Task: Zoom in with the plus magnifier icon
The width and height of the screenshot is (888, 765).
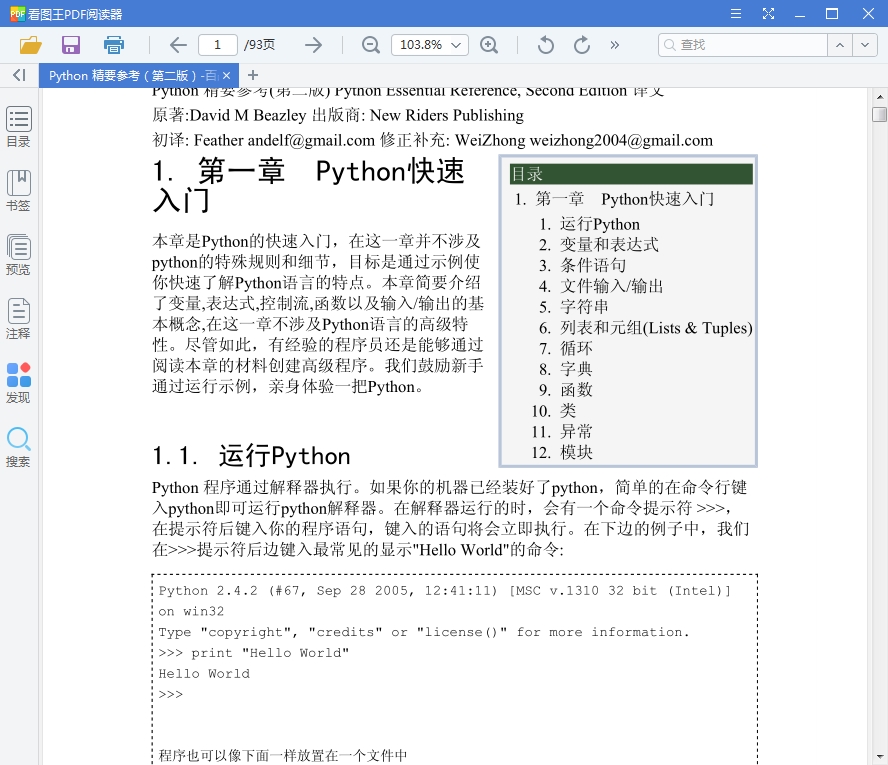Action: pyautogui.click(x=489, y=45)
